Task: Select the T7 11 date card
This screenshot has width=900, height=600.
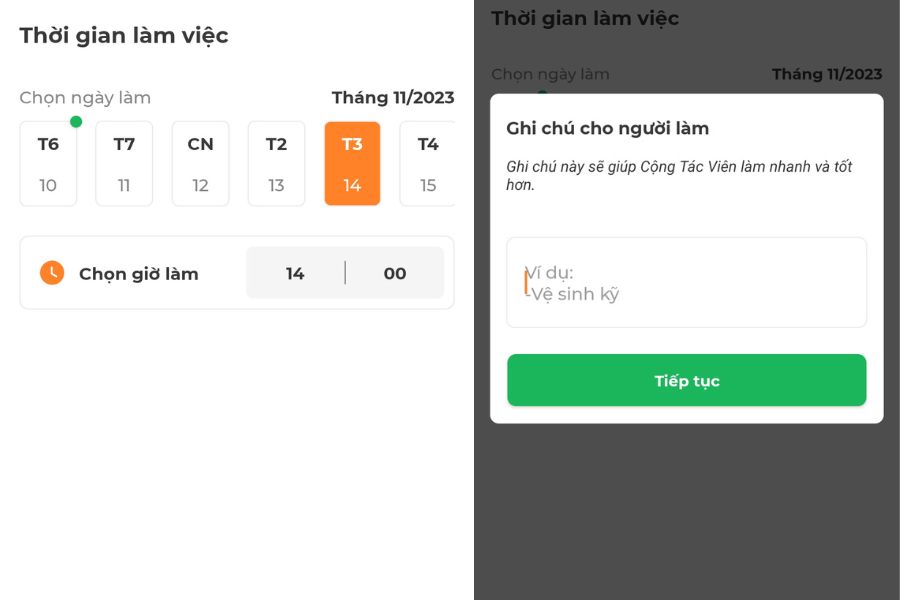Action: point(124,164)
